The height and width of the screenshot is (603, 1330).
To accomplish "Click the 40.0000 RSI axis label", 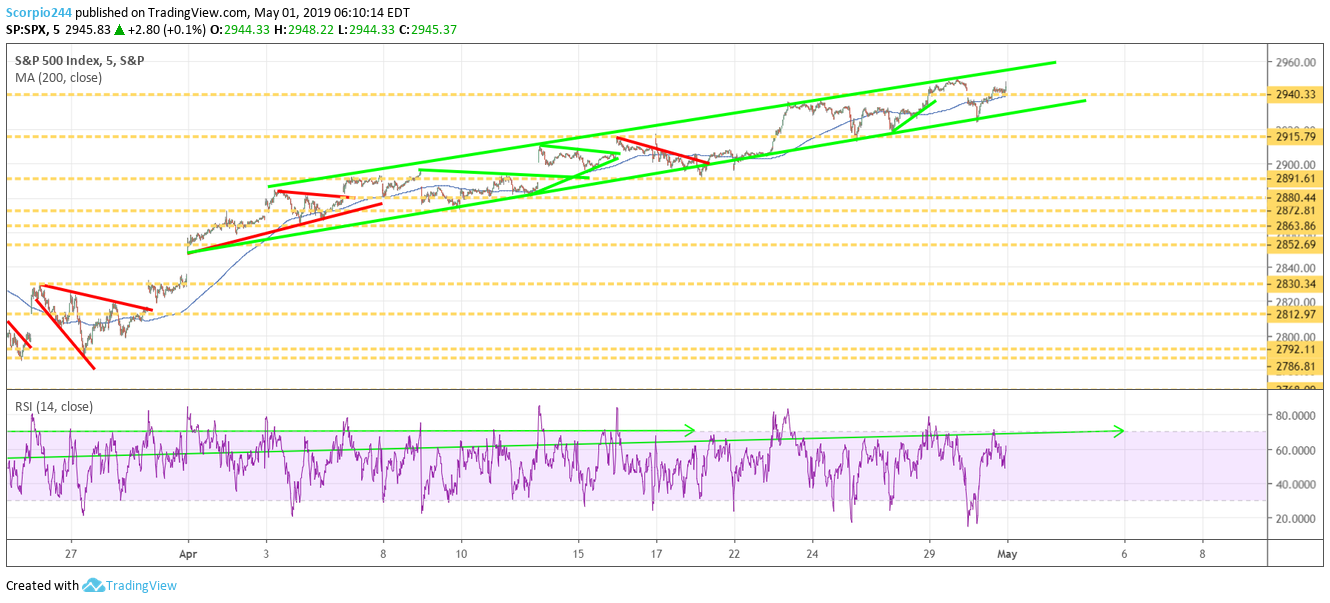I will pyautogui.click(x=1295, y=485).
